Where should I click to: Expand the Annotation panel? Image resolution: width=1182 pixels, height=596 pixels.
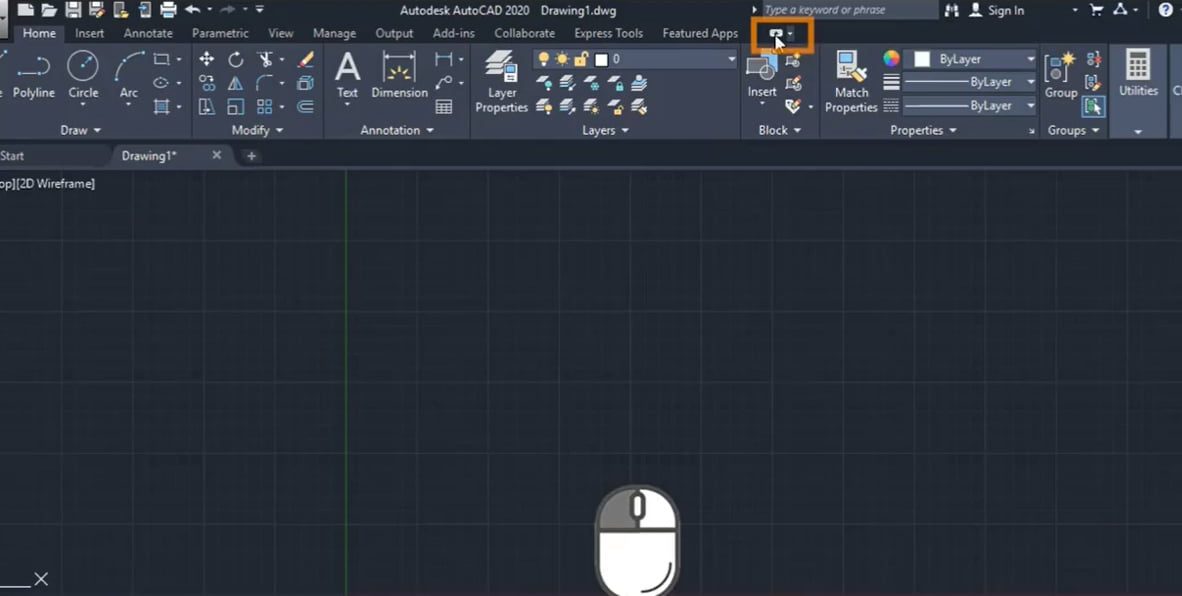point(397,130)
